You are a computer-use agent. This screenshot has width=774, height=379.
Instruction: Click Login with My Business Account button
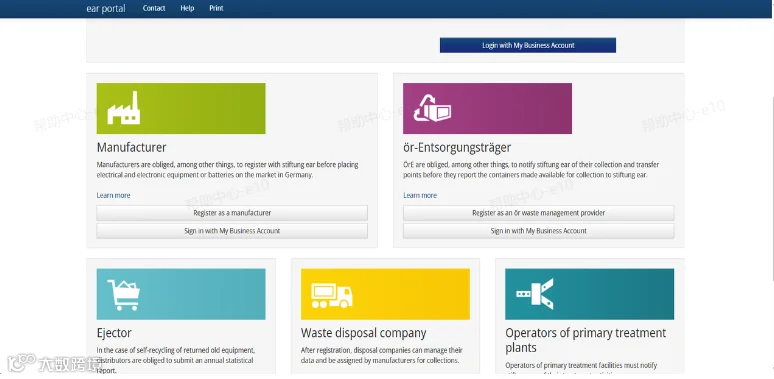click(528, 45)
